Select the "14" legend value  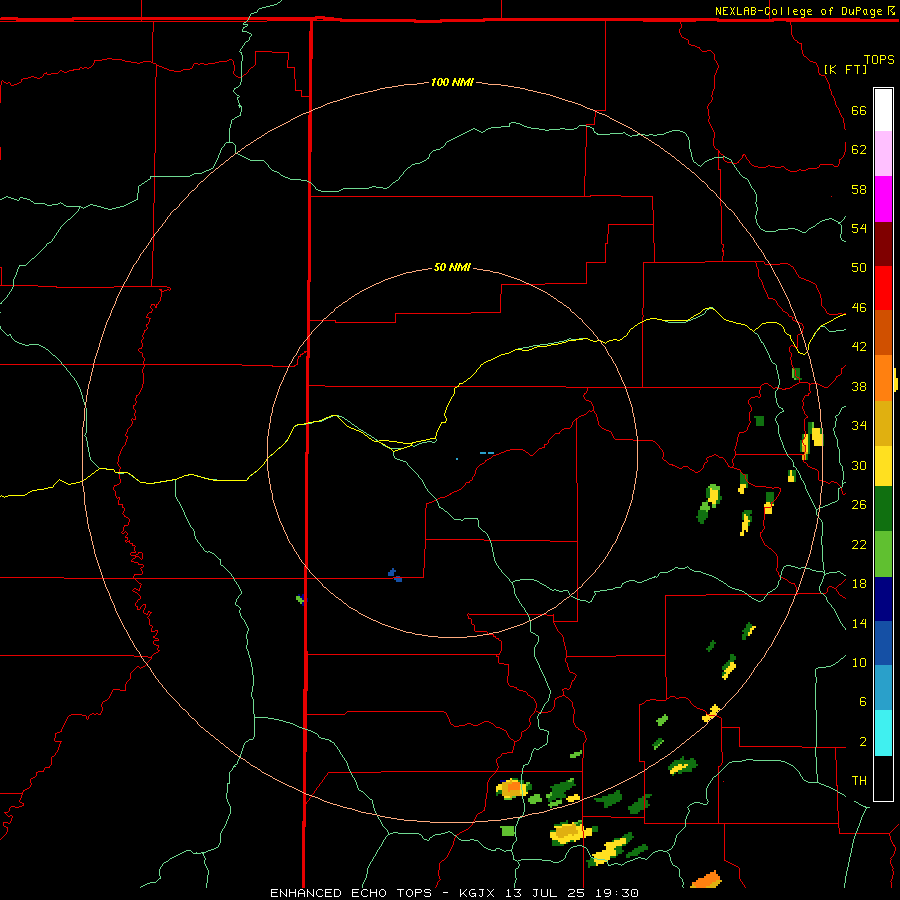859,623
